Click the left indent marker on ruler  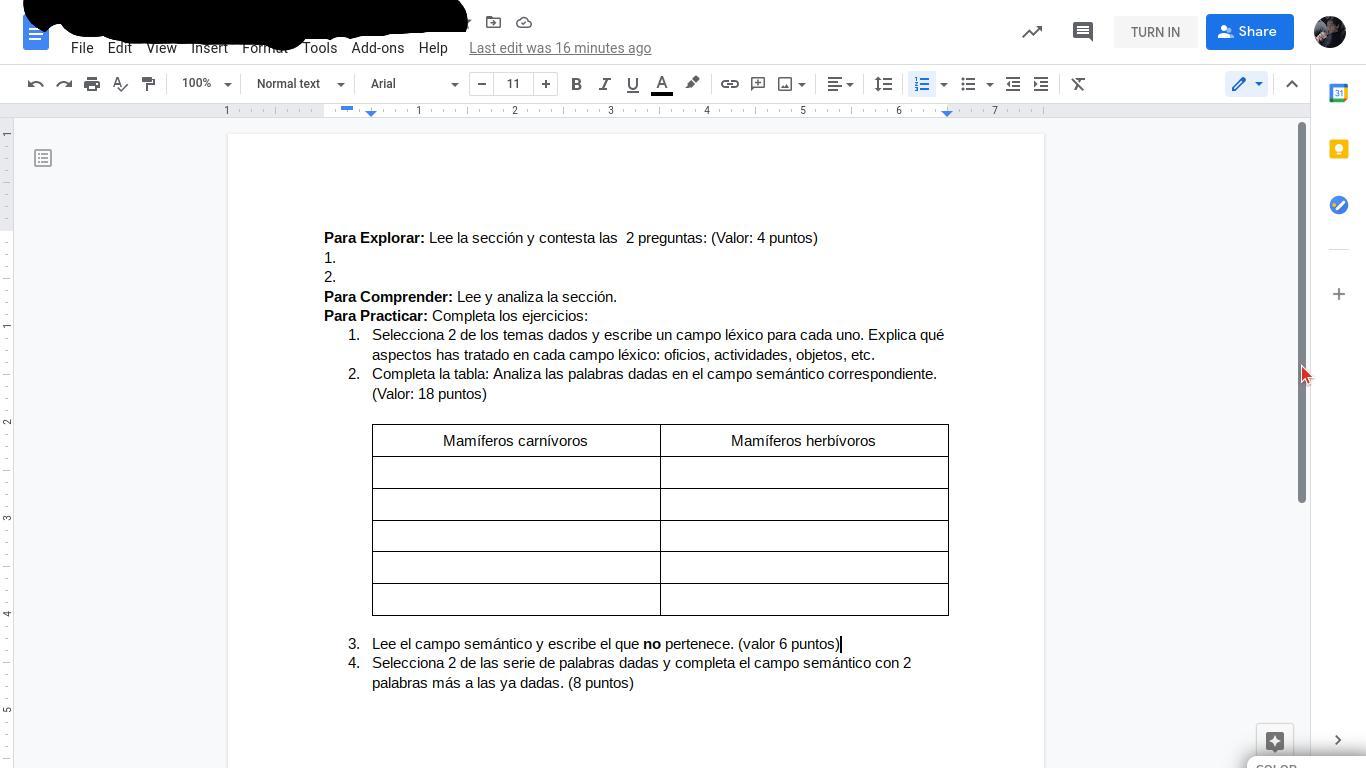371,113
